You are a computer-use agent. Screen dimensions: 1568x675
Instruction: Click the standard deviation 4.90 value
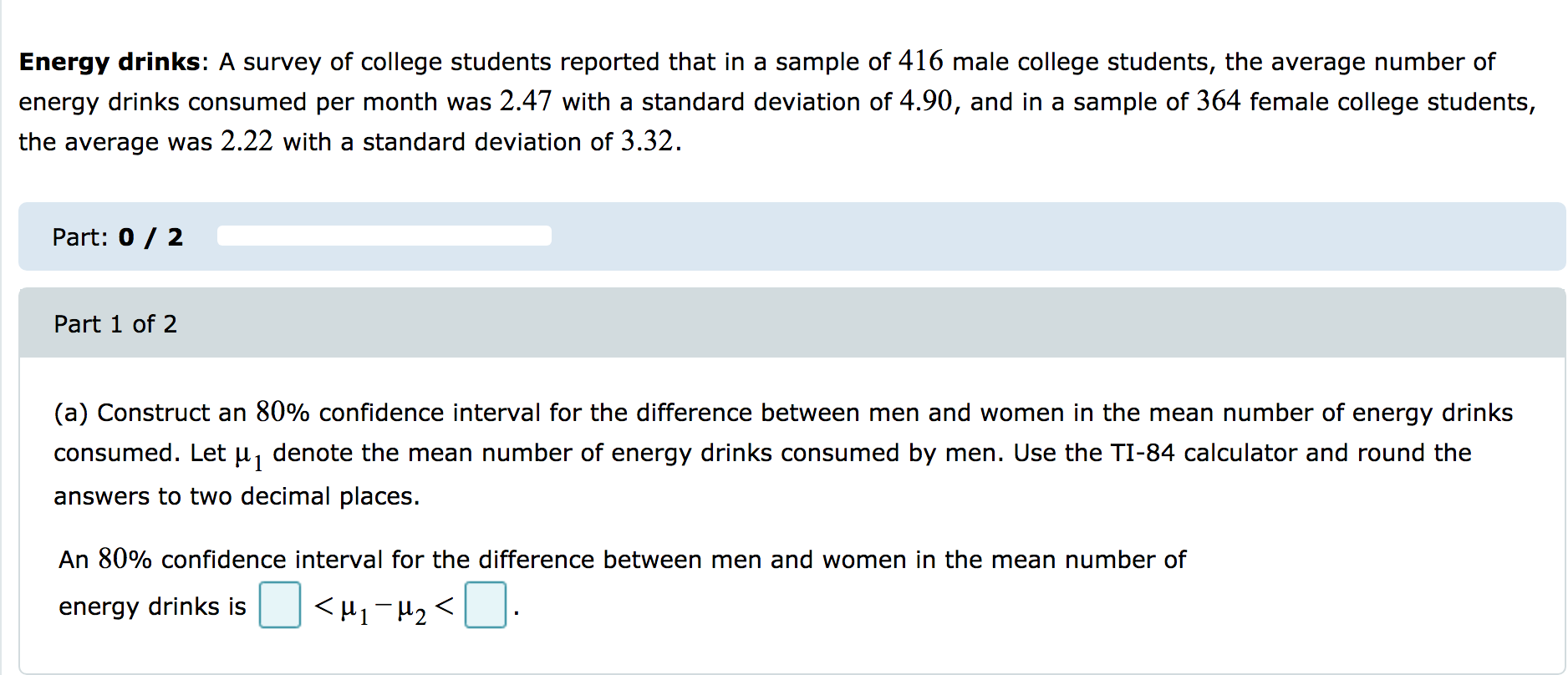click(x=925, y=100)
